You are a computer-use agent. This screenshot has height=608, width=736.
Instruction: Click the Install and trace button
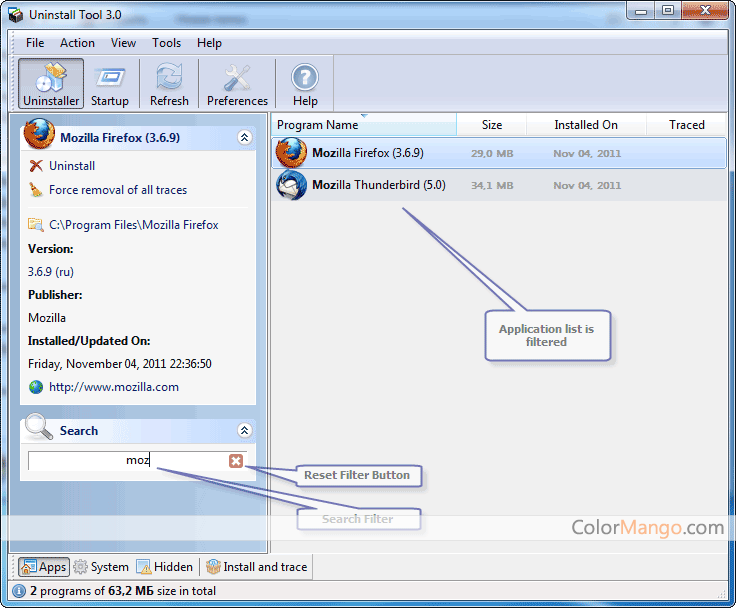click(x=257, y=567)
